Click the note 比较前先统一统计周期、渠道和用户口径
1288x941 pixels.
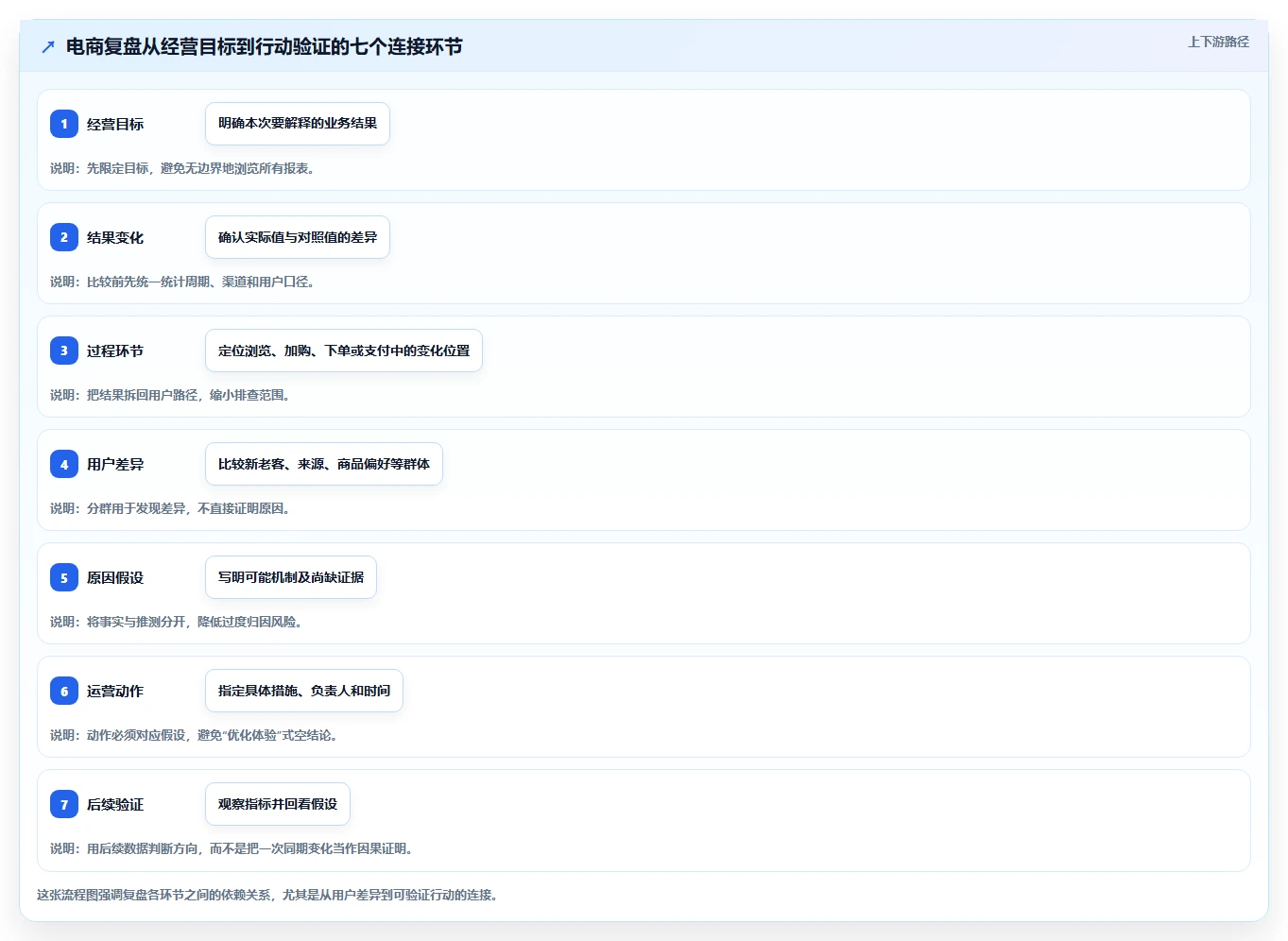[182, 282]
